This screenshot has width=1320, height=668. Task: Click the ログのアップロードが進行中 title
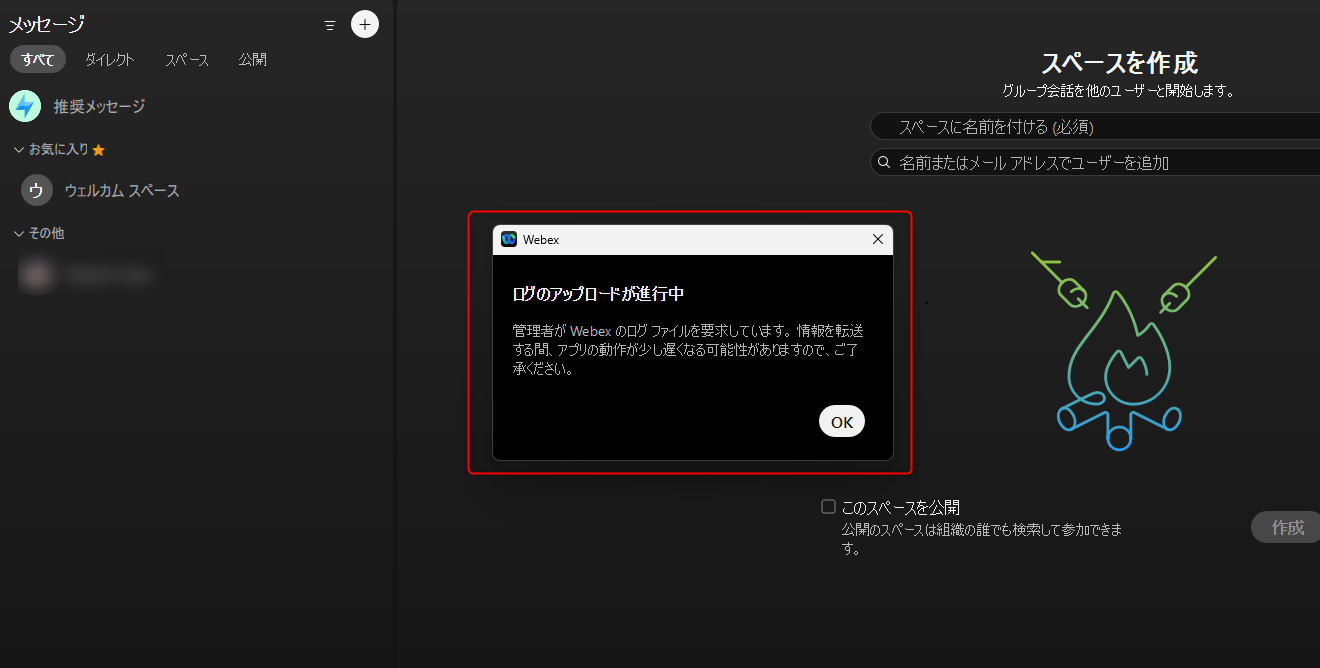coord(598,294)
